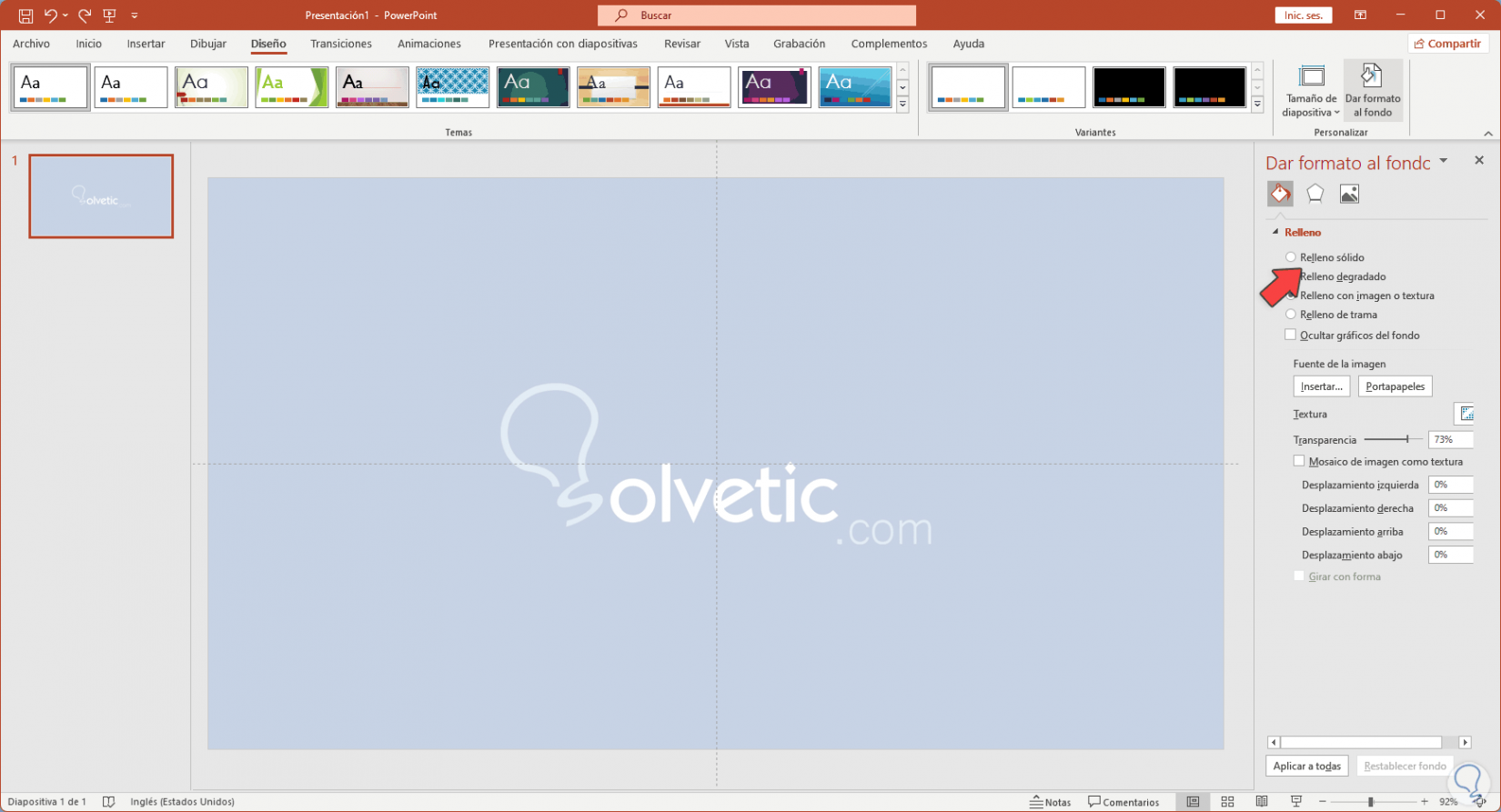Apply the dark teal theme thumbnail

(x=533, y=87)
